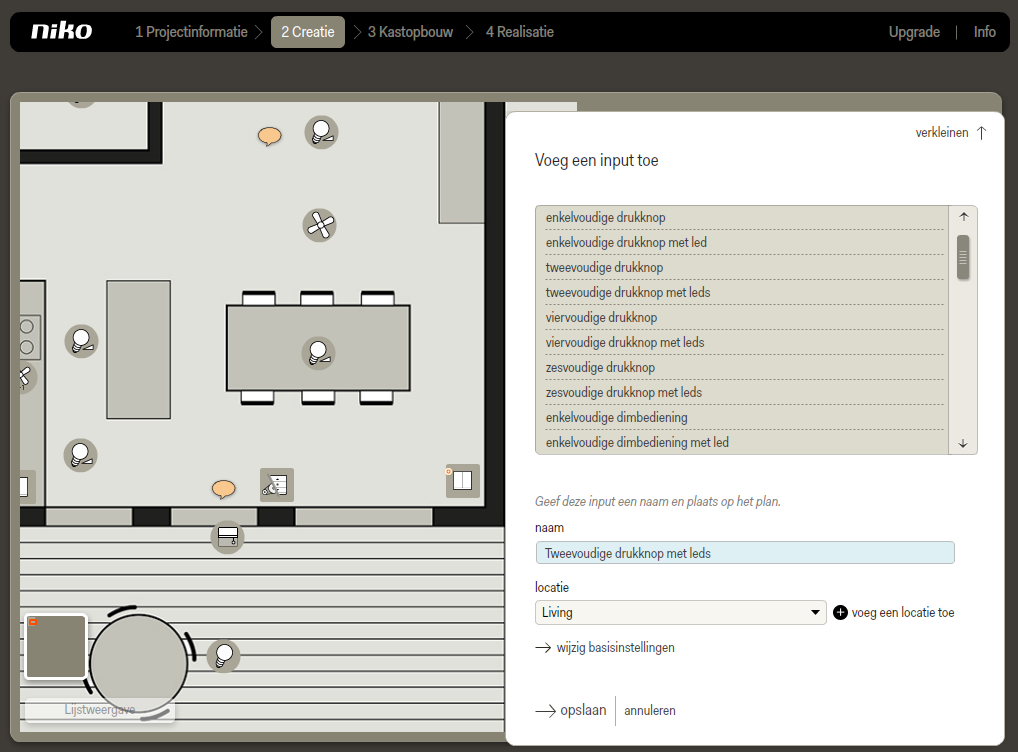Viewport: 1018px width, 752px height.
Task: Click the floor plan overview thumbnail
Action: pyautogui.click(x=56, y=647)
